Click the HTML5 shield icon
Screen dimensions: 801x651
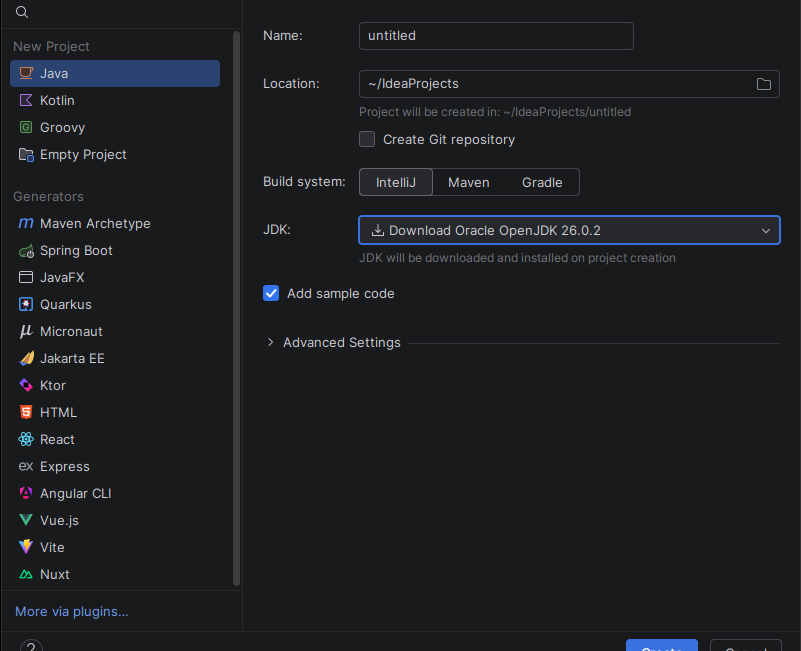pyautogui.click(x=26, y=412)
